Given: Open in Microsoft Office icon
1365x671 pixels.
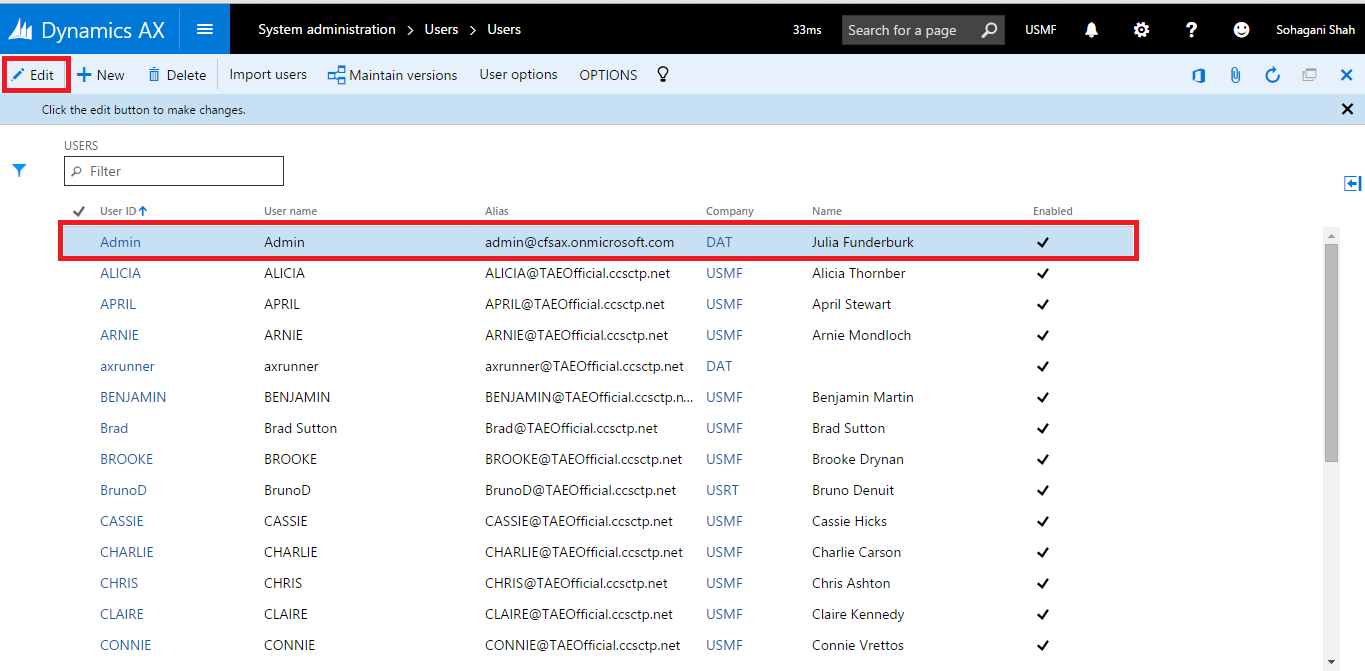Looking at the screenshot, I should tap(1198, 75).
